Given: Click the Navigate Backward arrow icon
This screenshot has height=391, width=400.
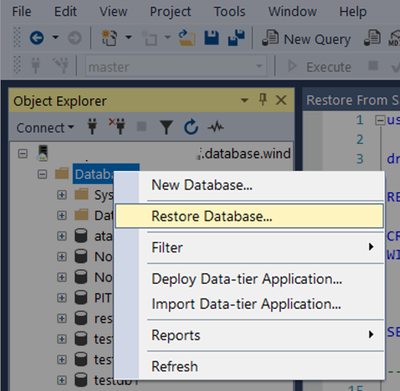Looking at the screenshot, I should pyautogui.click(x=37, y=38).
